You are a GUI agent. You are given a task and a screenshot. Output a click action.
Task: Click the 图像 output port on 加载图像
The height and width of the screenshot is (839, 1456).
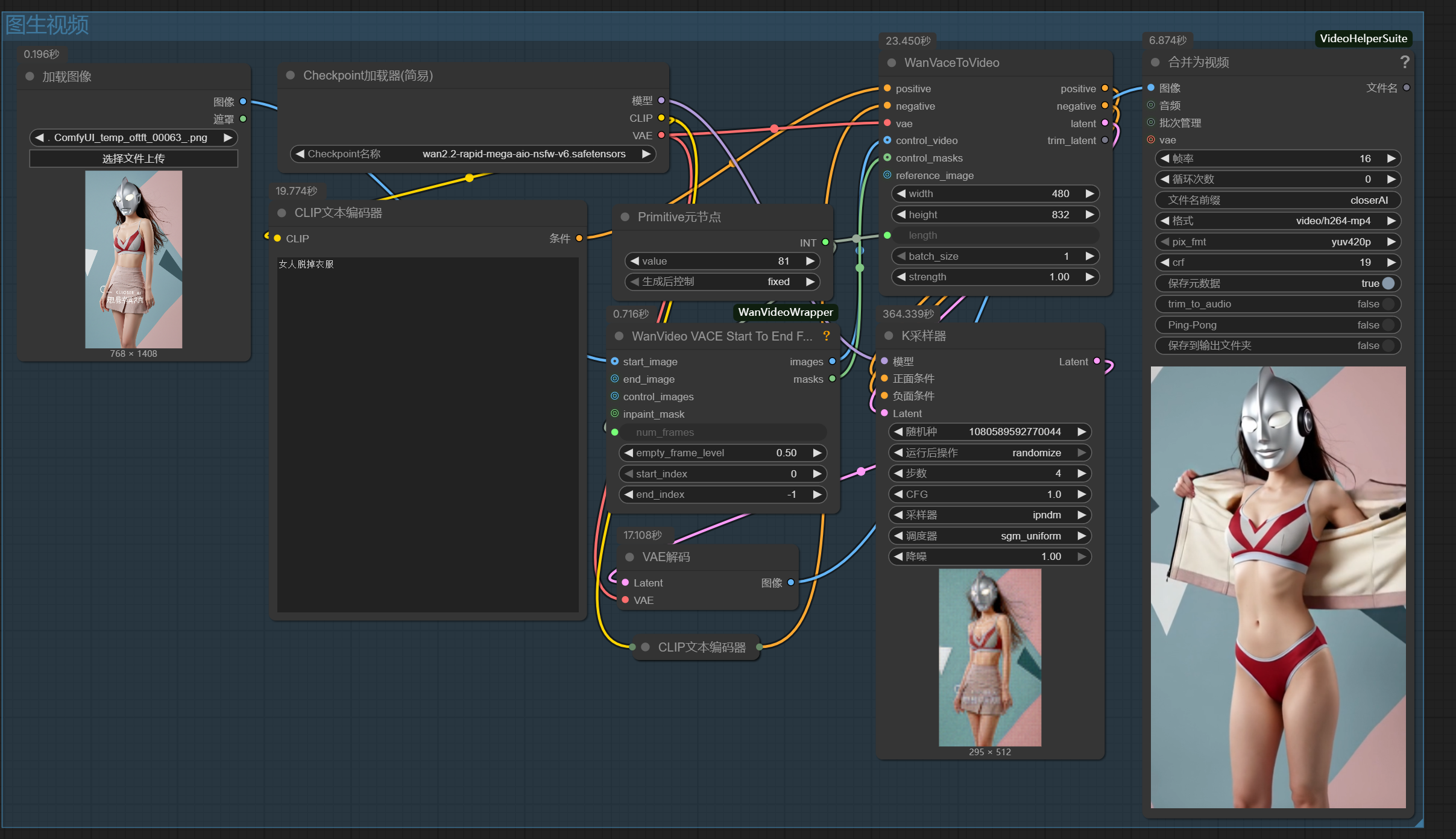click(243, 101)
